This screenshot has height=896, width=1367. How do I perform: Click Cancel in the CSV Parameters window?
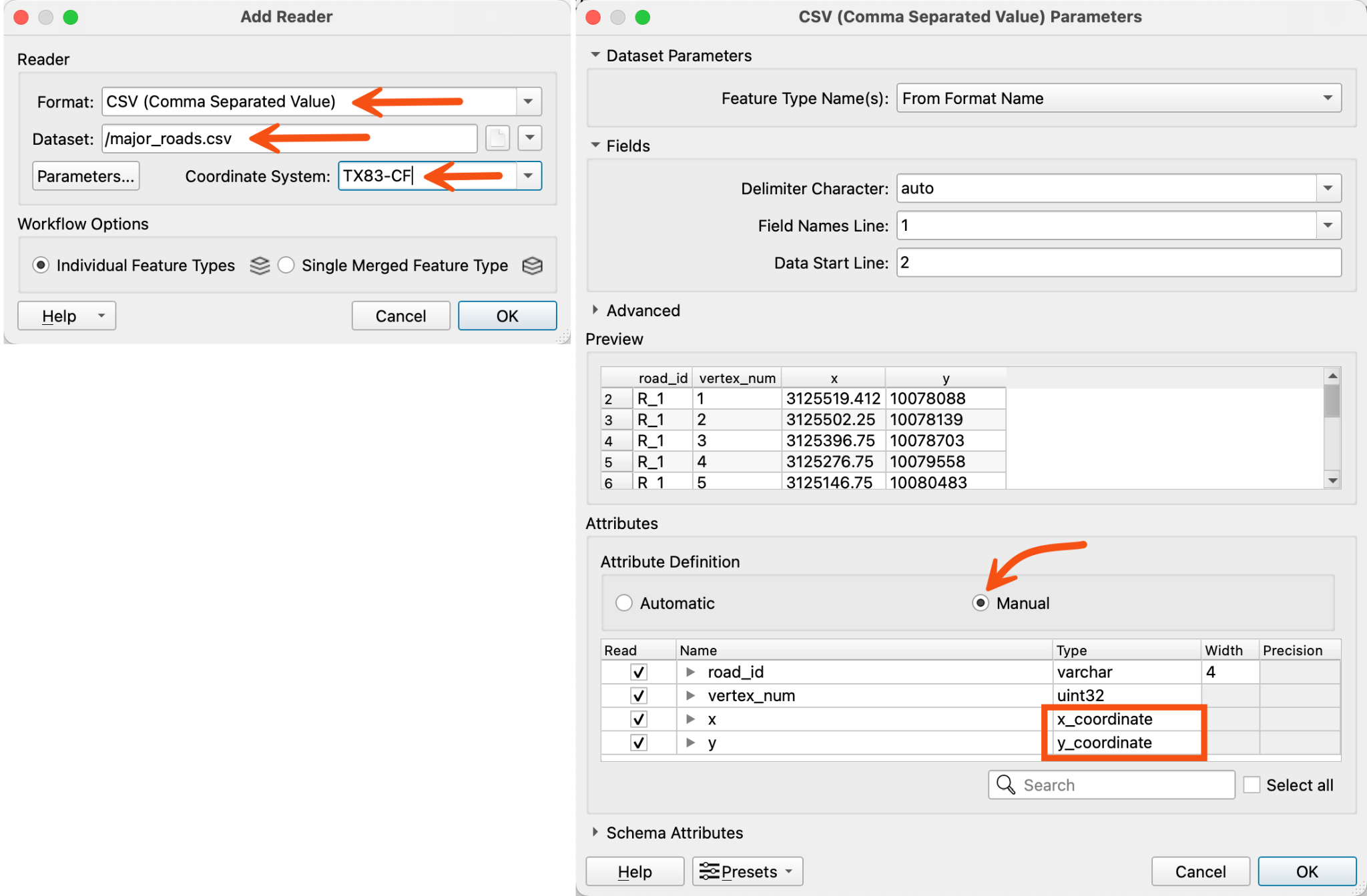(1200, 871)
